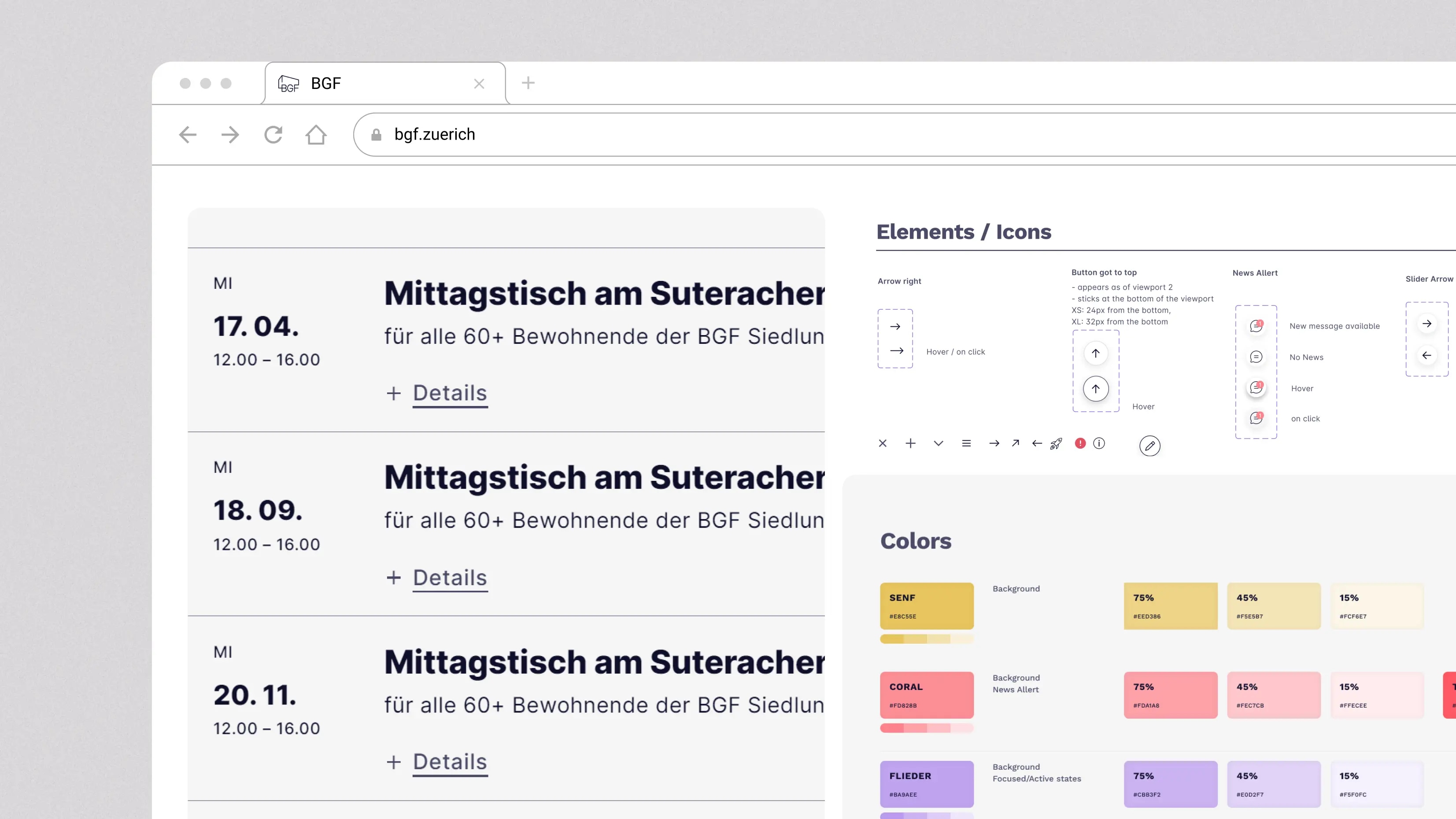Click the X close icon in the icon row
The width and height of the screenshot is (1456, 819).
coord(883,444)
